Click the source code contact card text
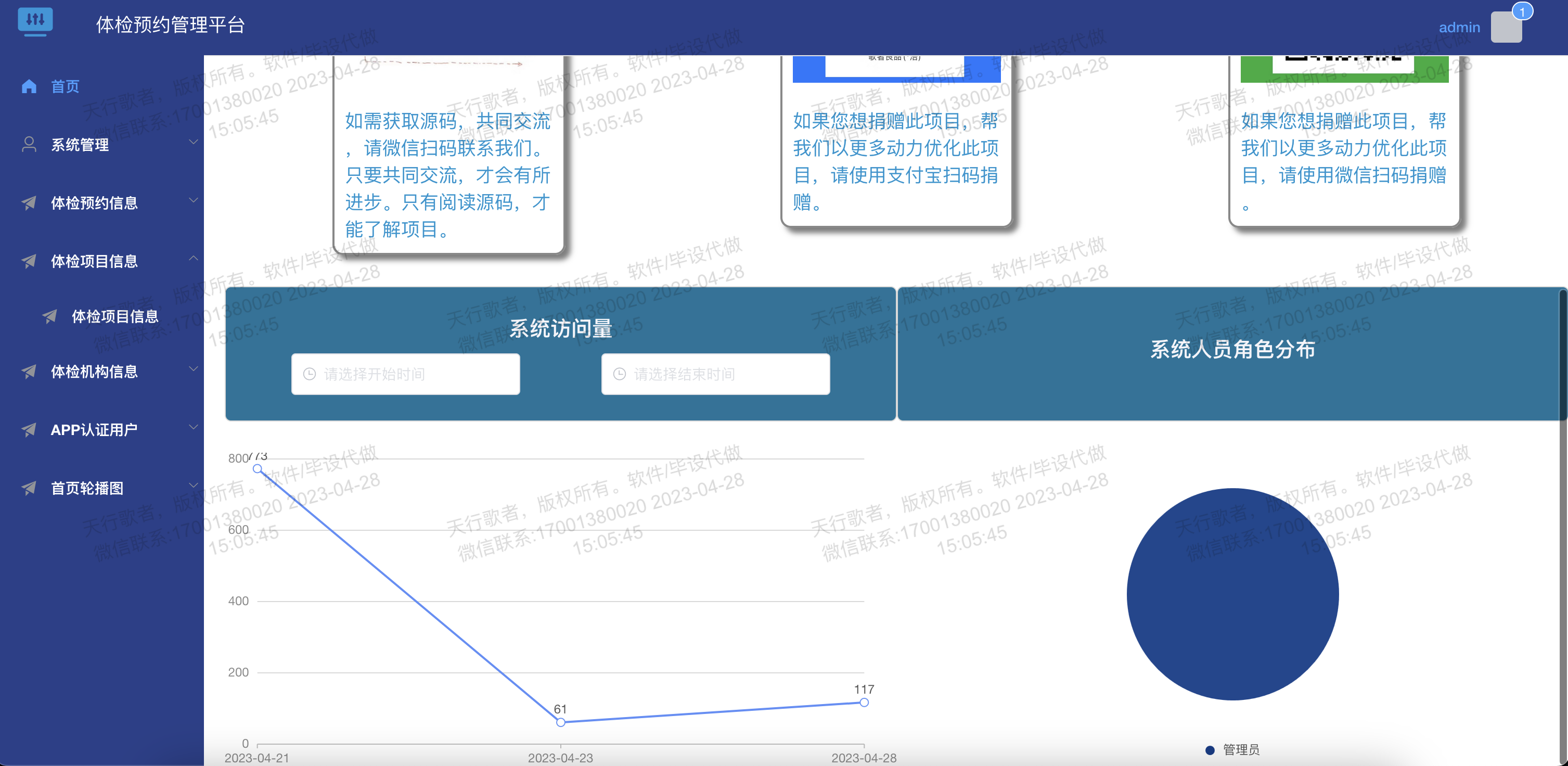The image size is (1568, 766). click(448, 175)
